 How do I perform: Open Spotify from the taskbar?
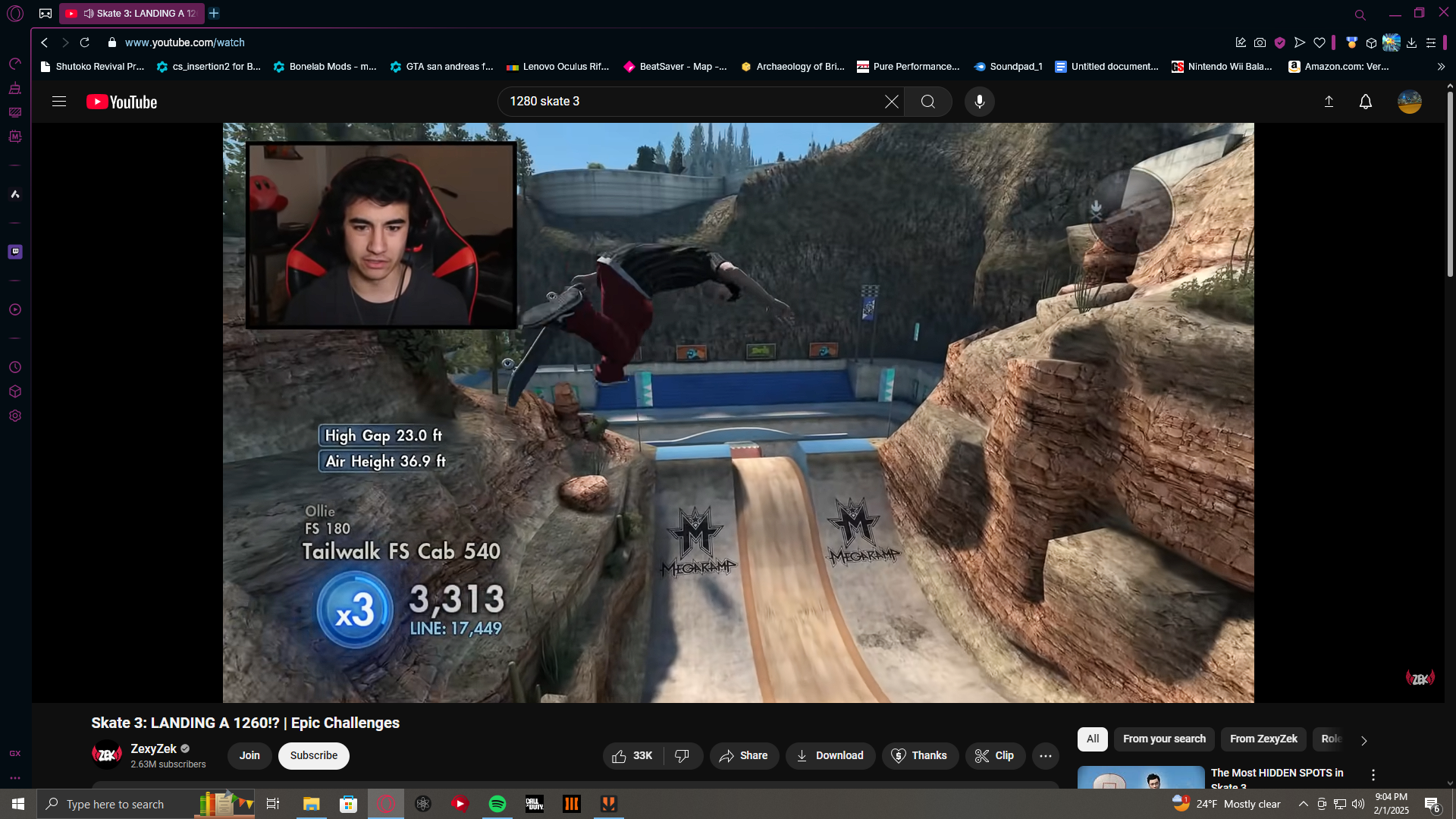pyautogui.click(x=497, y=804)
